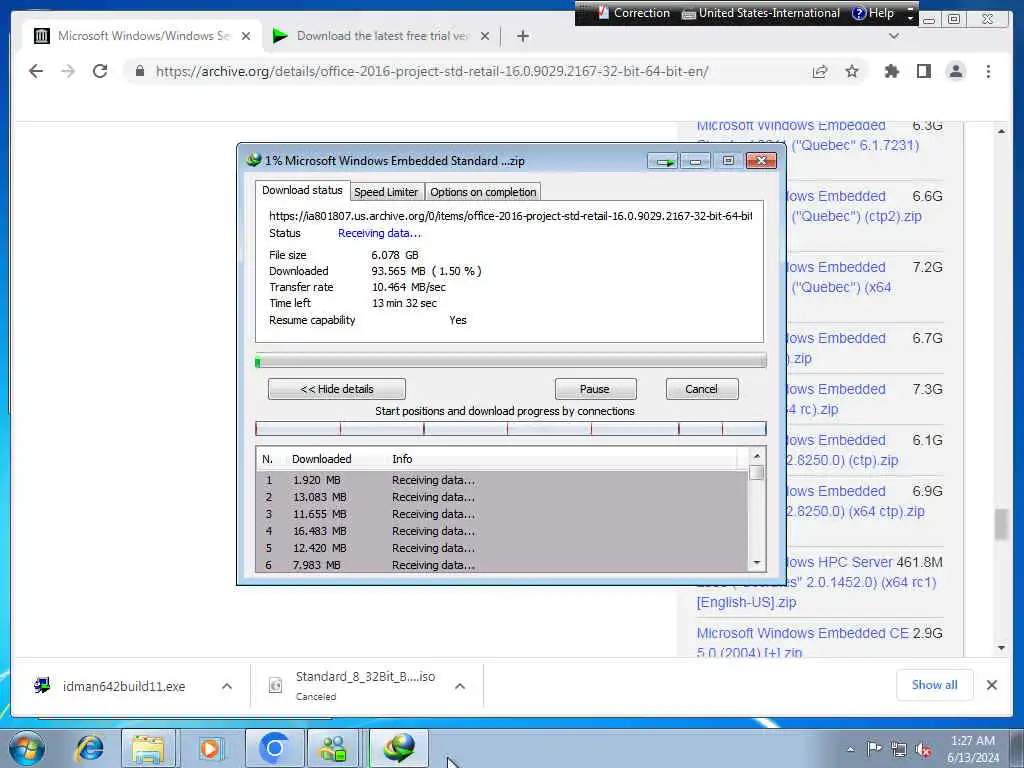Open the 2.8250.0) (ctp).zip link
Viewport: 1024px width, 768px height.
click(842, 460)
